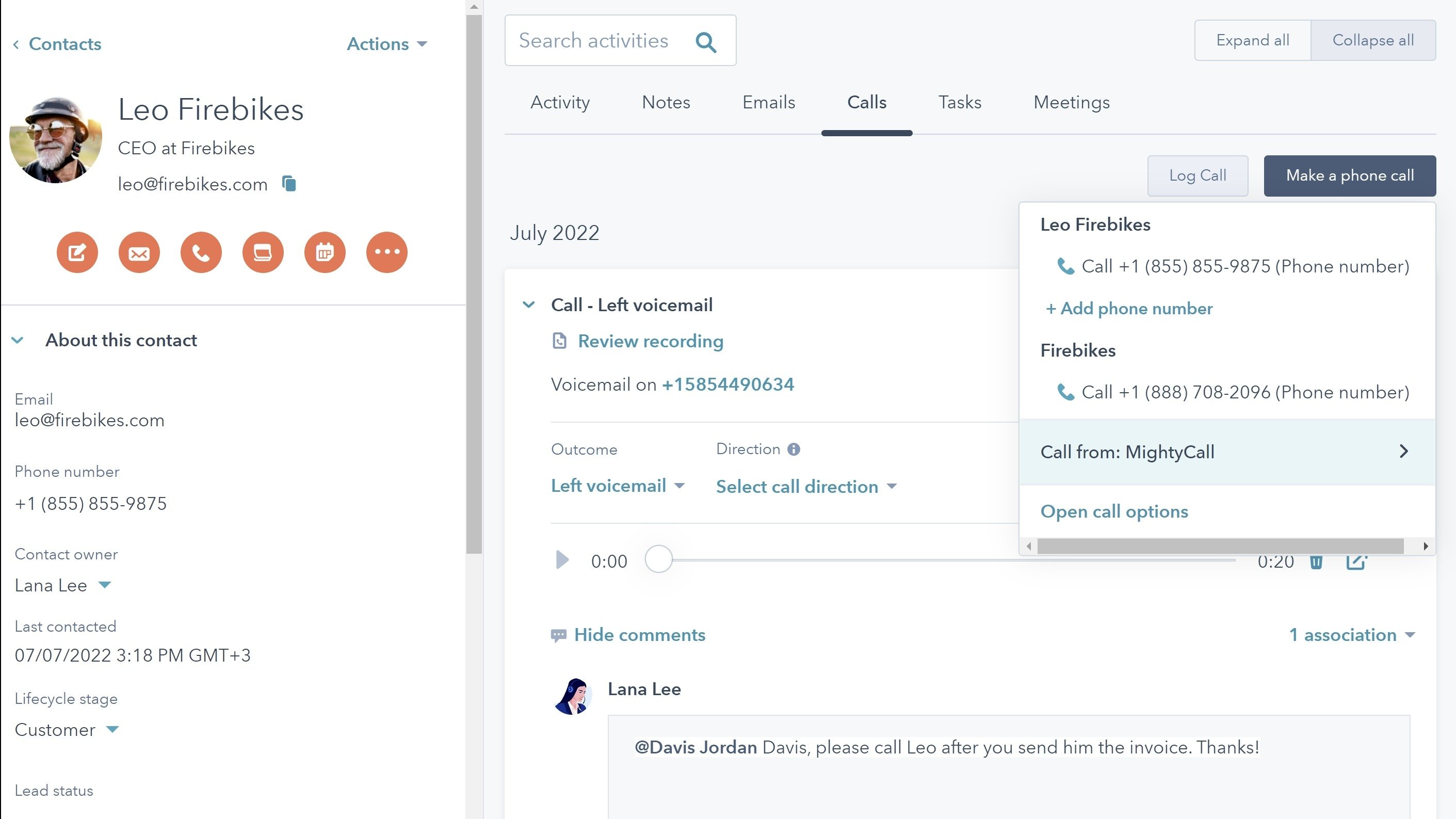
Task: Switch to the Emails tab
Action: (x=768, y=102)
